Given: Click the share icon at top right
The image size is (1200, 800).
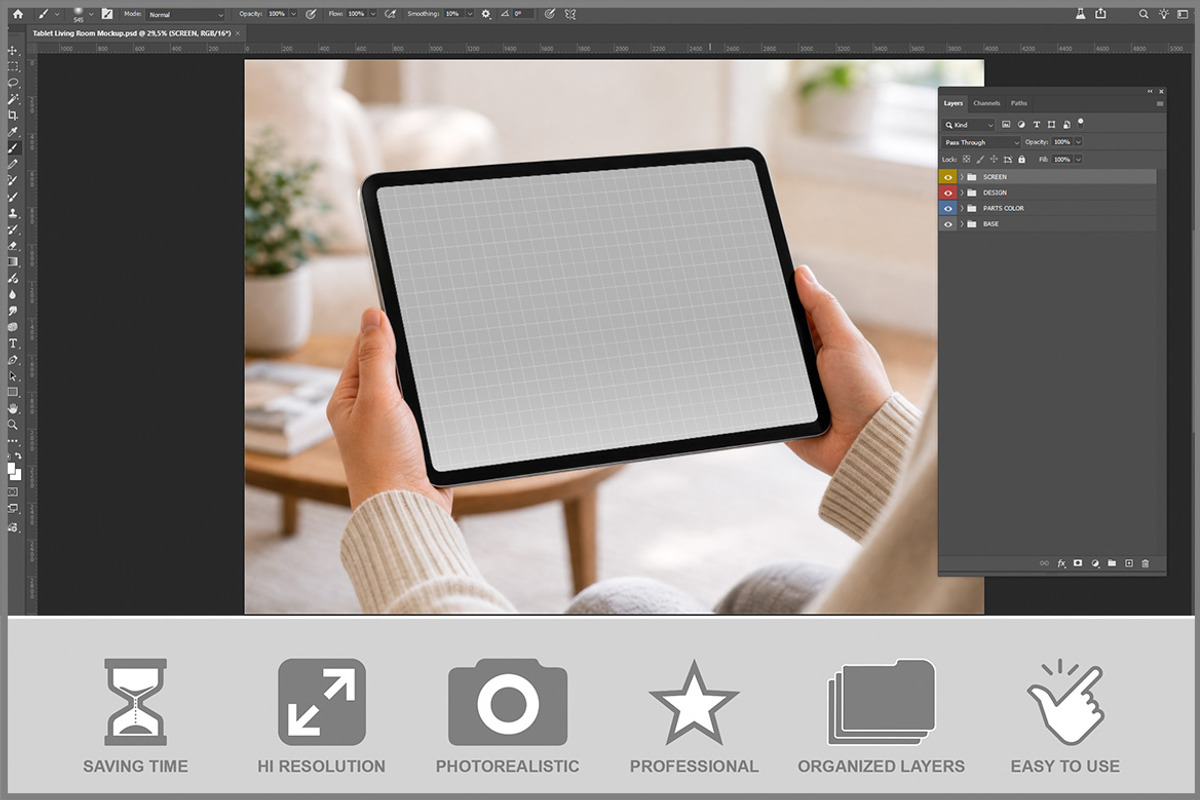Looking at the screenshot, I should pyautogui.click(x=1101, y=13).
